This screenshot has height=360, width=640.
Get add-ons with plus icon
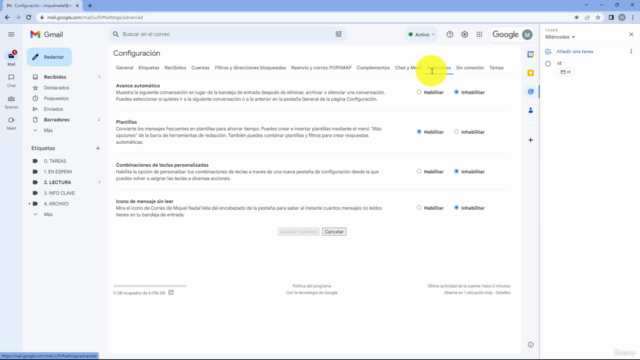pyautogui.click(x=530, y=140)
